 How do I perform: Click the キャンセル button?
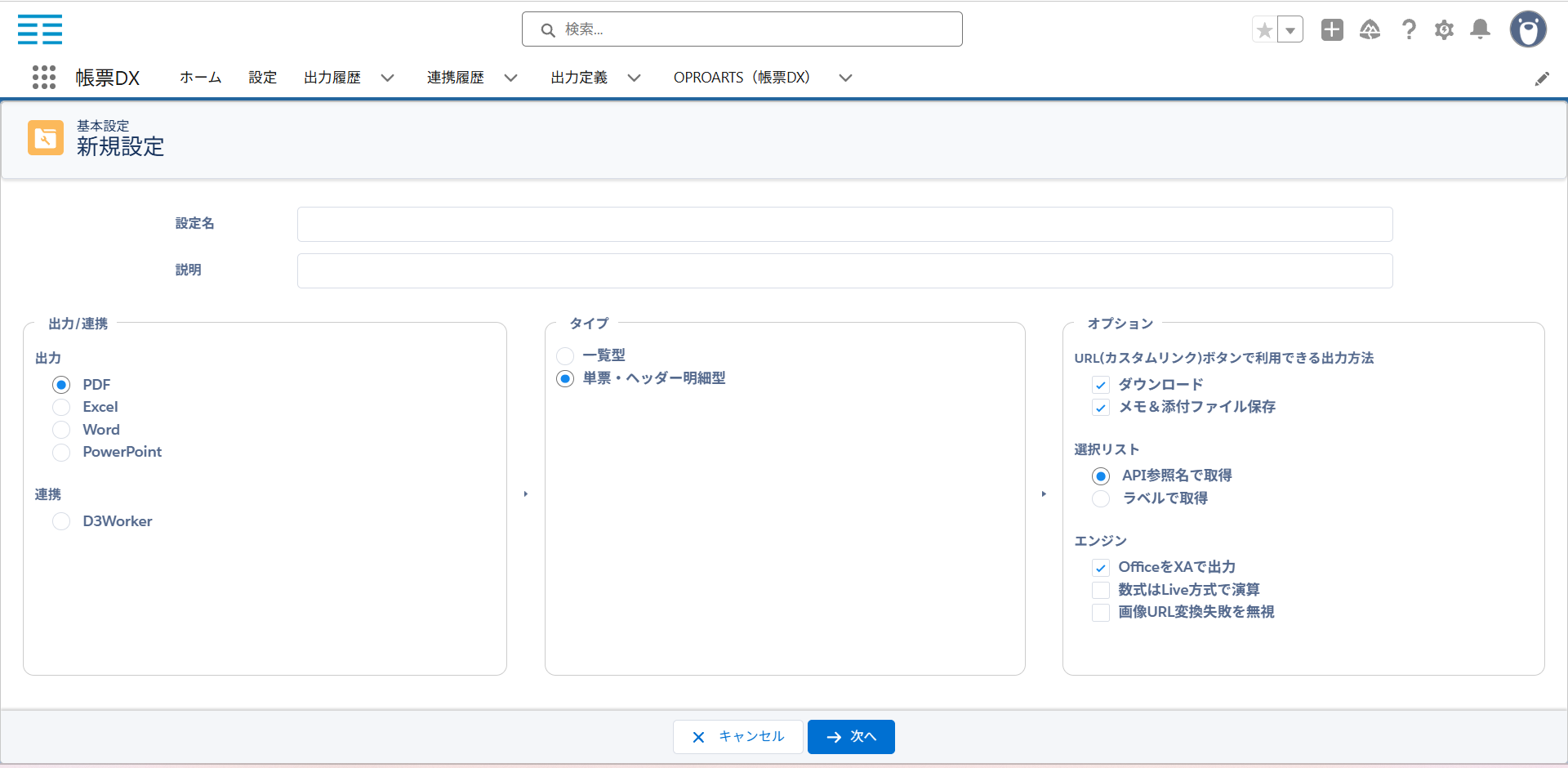point(737,737)
